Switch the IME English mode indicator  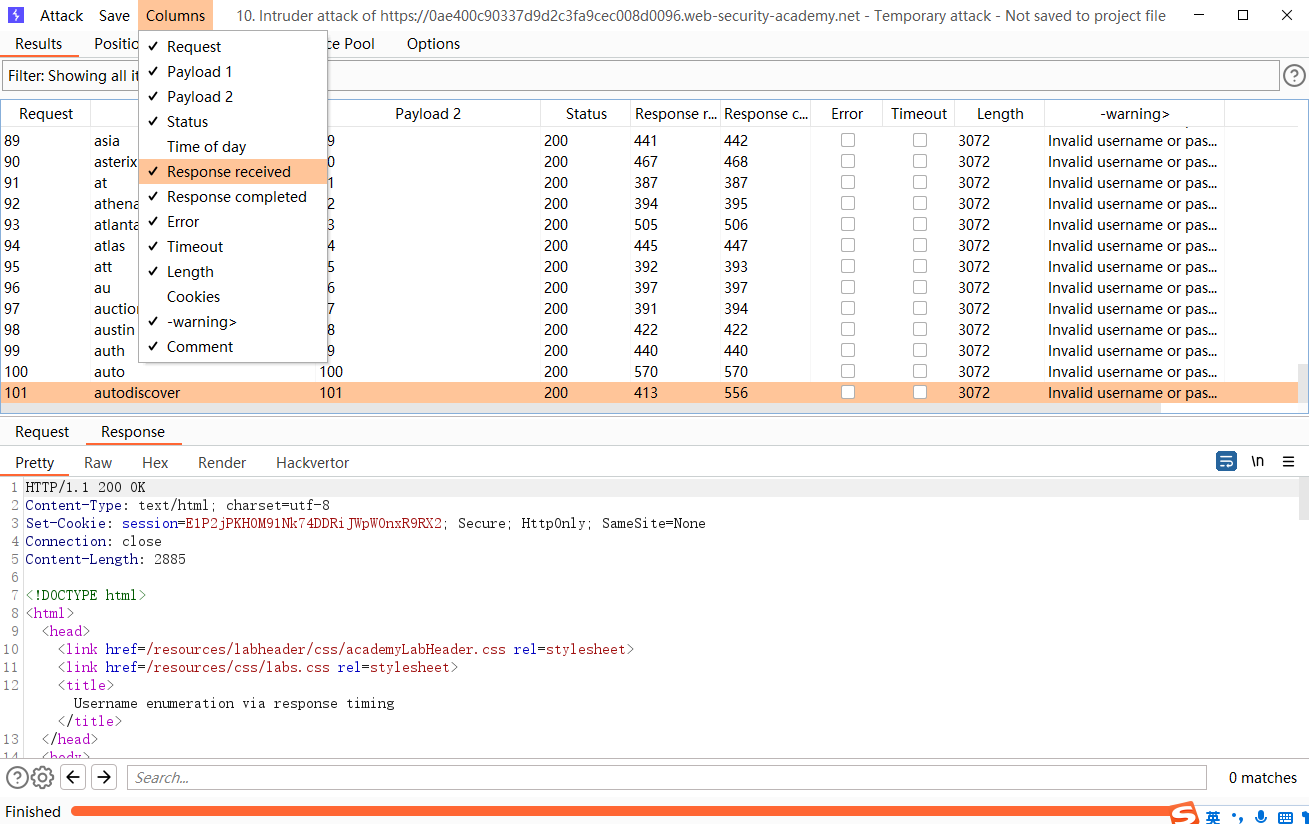(x=1213, y=817)
